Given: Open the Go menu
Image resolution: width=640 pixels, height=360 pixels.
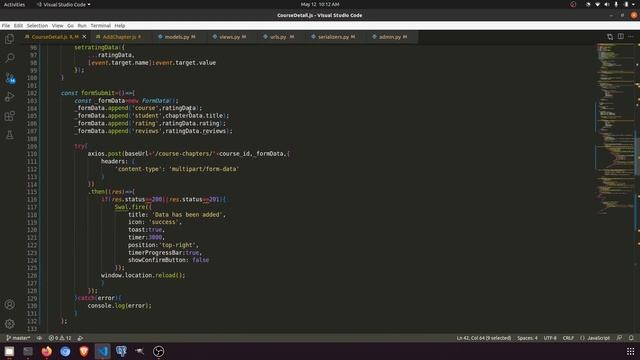Looking at the screenshot, I should (70, 25).
